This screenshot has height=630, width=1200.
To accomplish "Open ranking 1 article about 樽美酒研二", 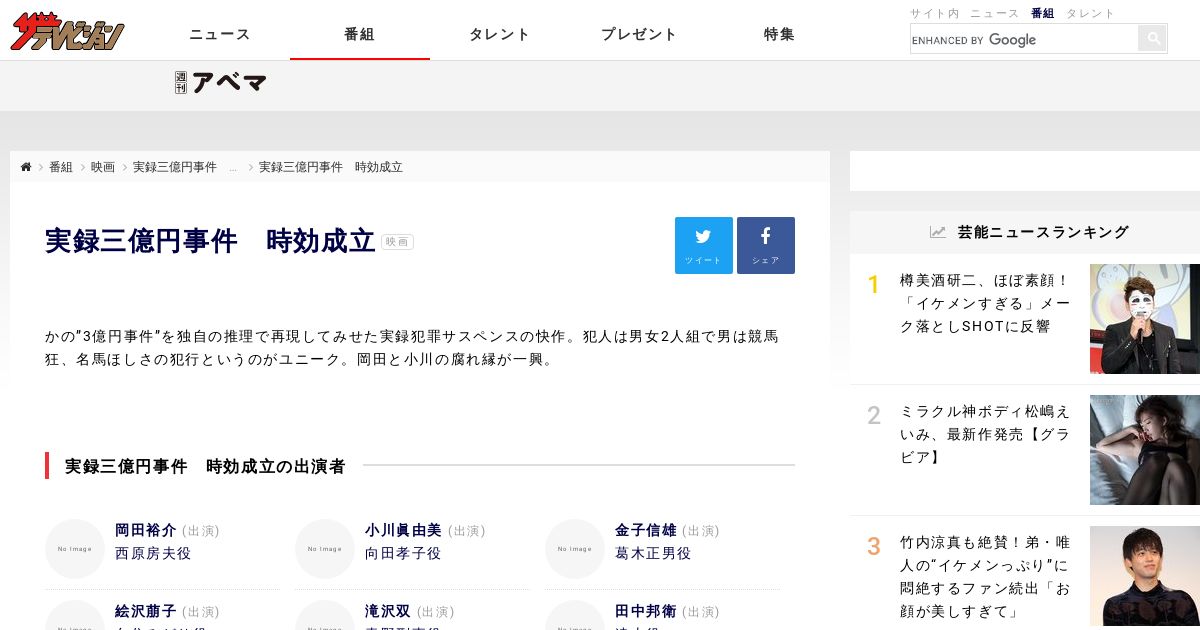I will click(985, 303).
